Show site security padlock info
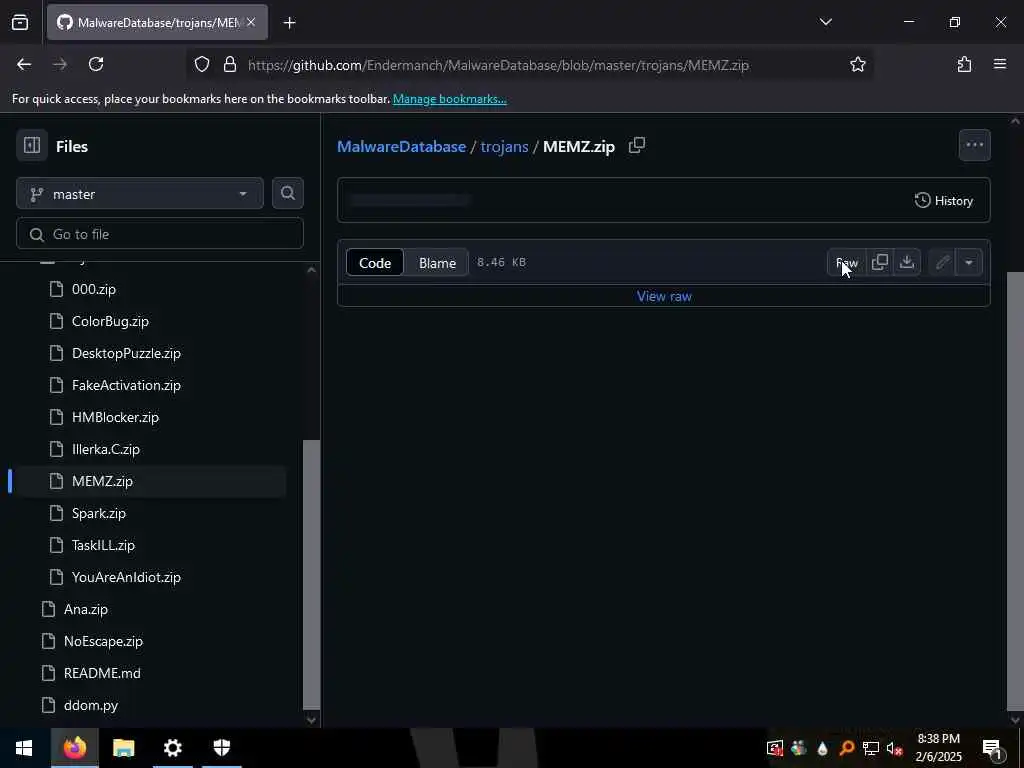The width and height of the screenshot is (1024, 768). pyautogui.click(x=229, y=64)
